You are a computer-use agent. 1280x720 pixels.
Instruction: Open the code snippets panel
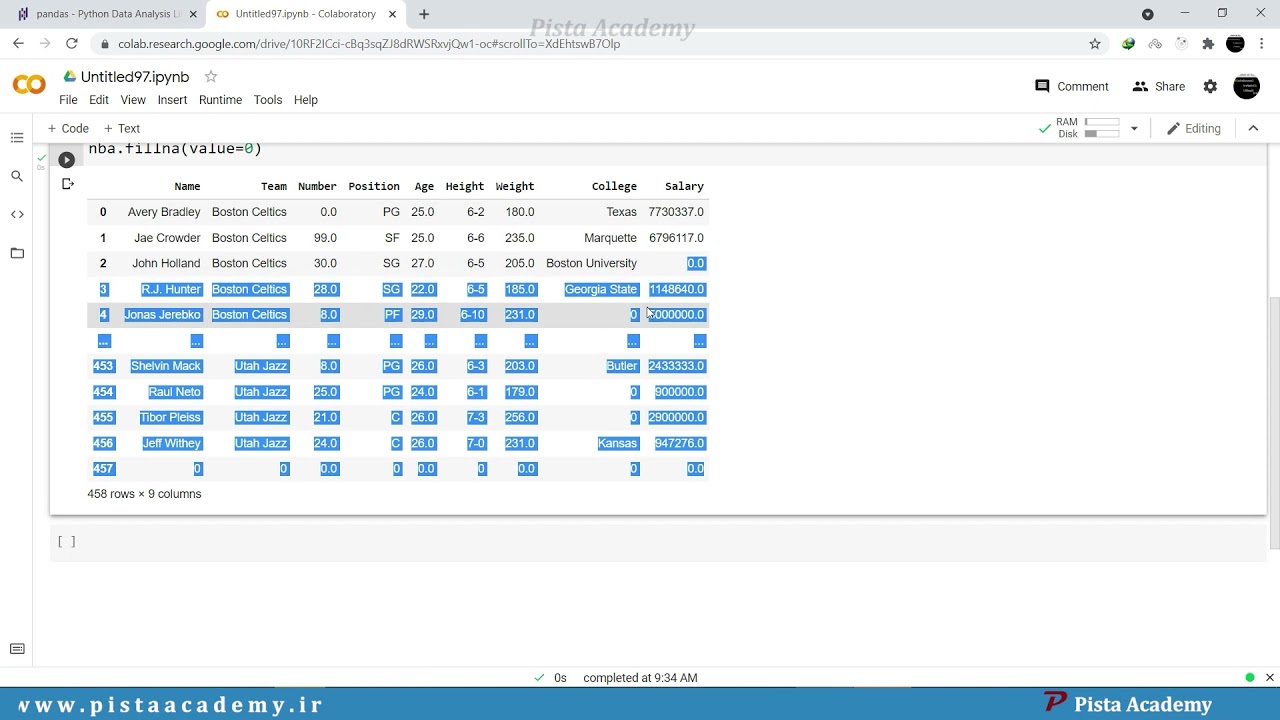click(17, 214)
